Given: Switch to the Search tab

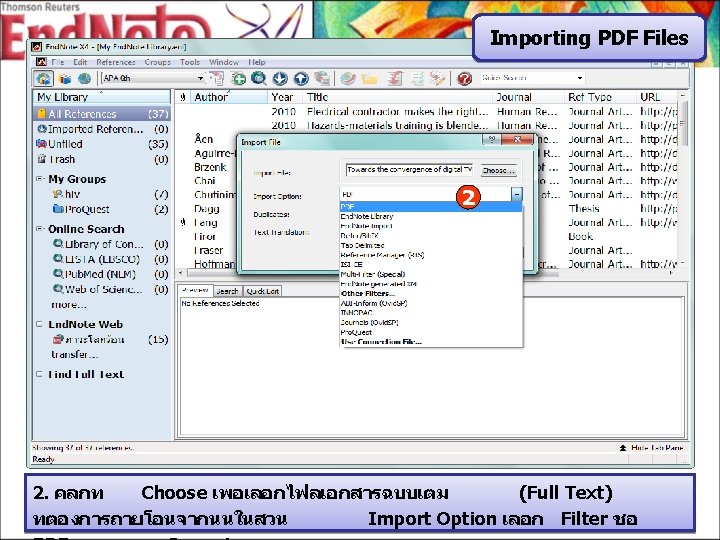Looking at the screenshot, I should pos(227,291).
